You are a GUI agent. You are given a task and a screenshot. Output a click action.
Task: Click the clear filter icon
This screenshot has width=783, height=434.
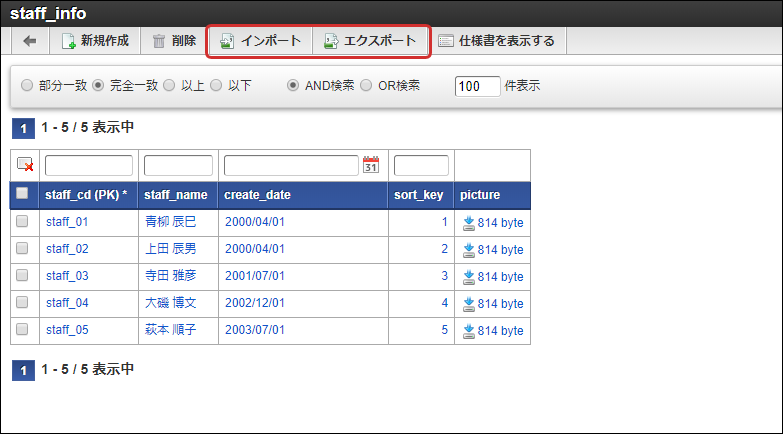click(25, 165)
